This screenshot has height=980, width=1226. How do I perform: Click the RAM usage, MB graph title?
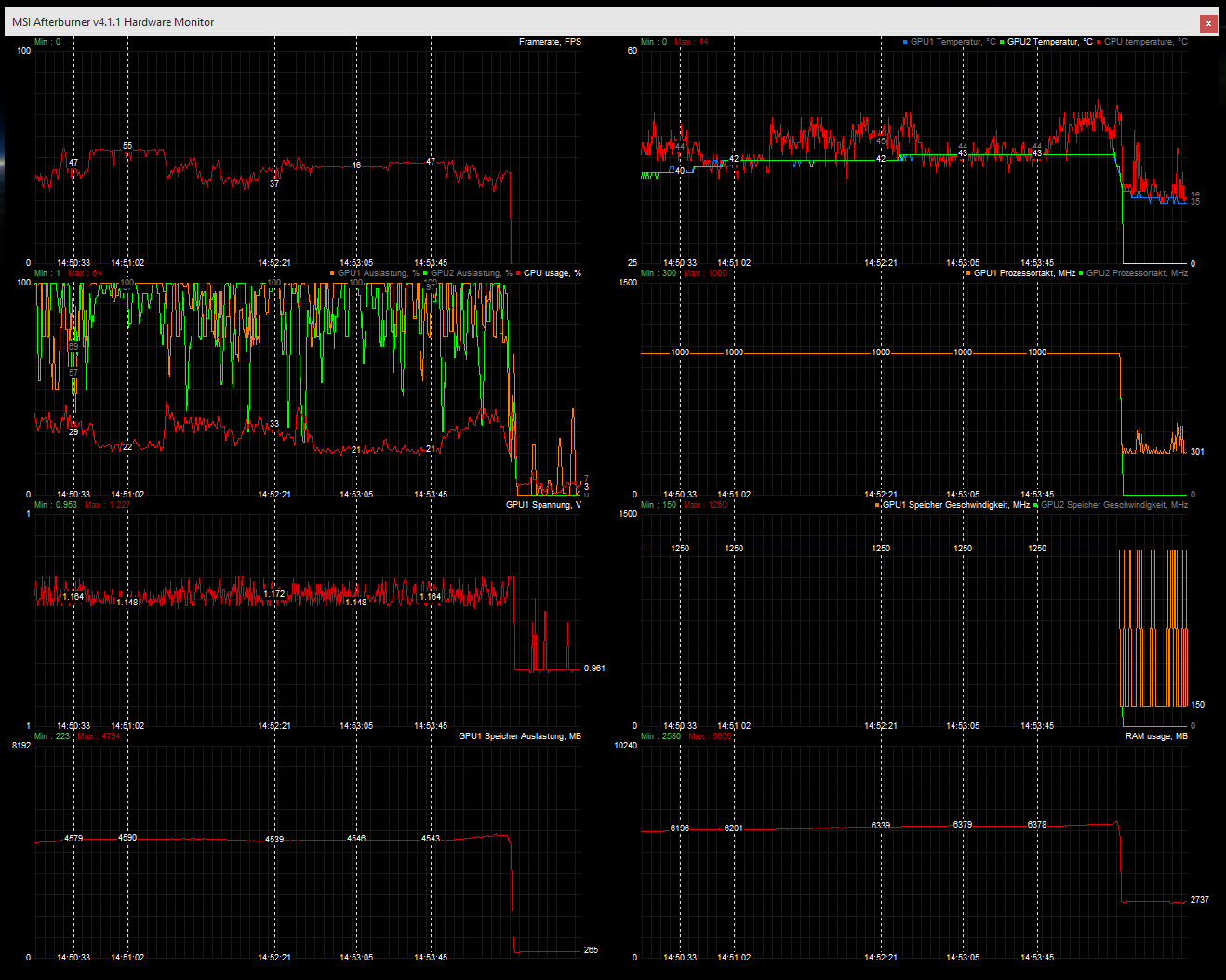(x=1156, y=736)
